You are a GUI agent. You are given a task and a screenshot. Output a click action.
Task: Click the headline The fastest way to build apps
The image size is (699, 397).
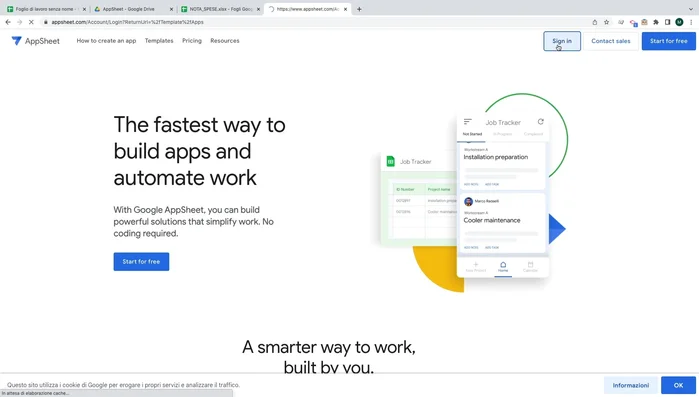tap(199, 151)
